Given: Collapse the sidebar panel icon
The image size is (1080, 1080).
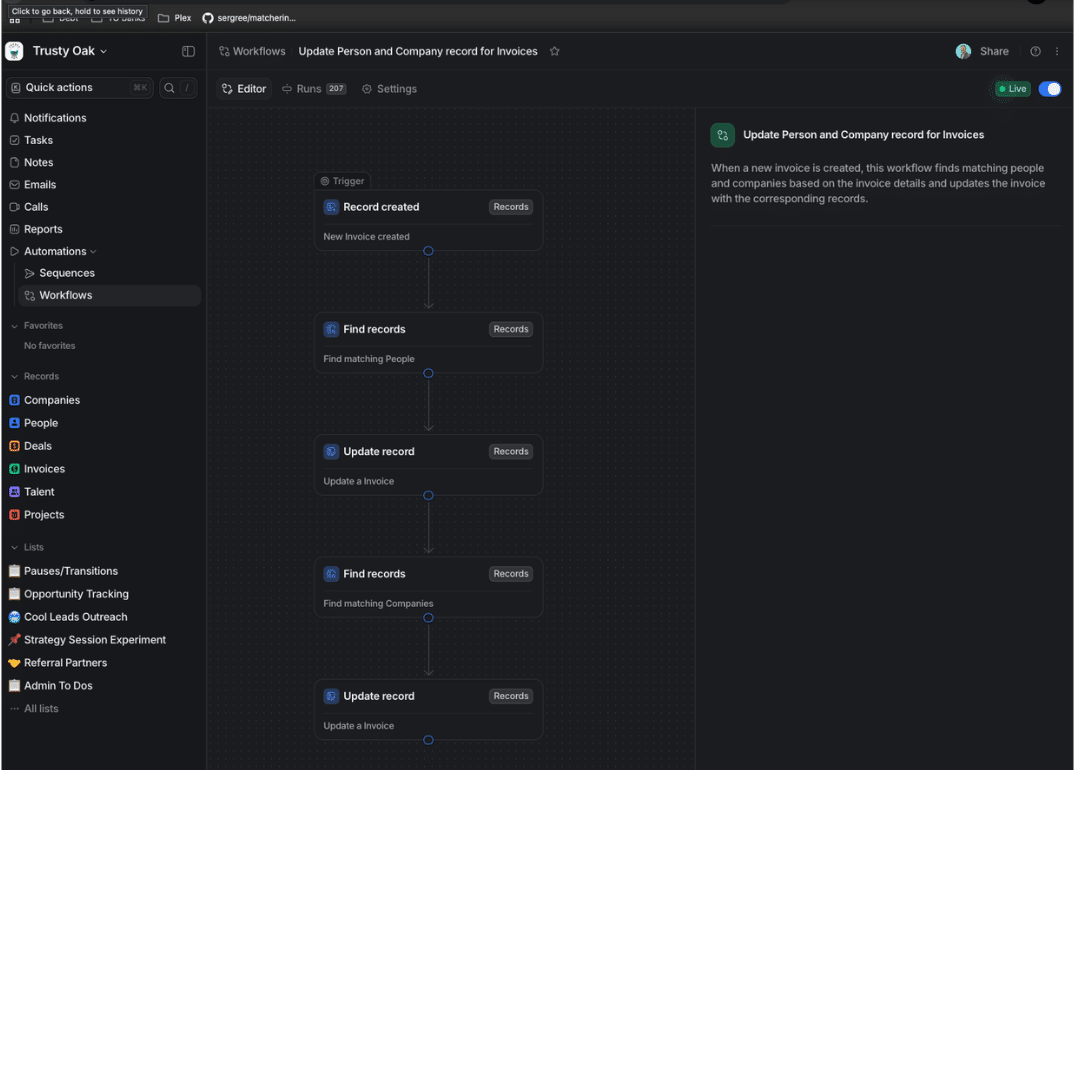Looking at the screenshot, I should (x=189, y=52).
